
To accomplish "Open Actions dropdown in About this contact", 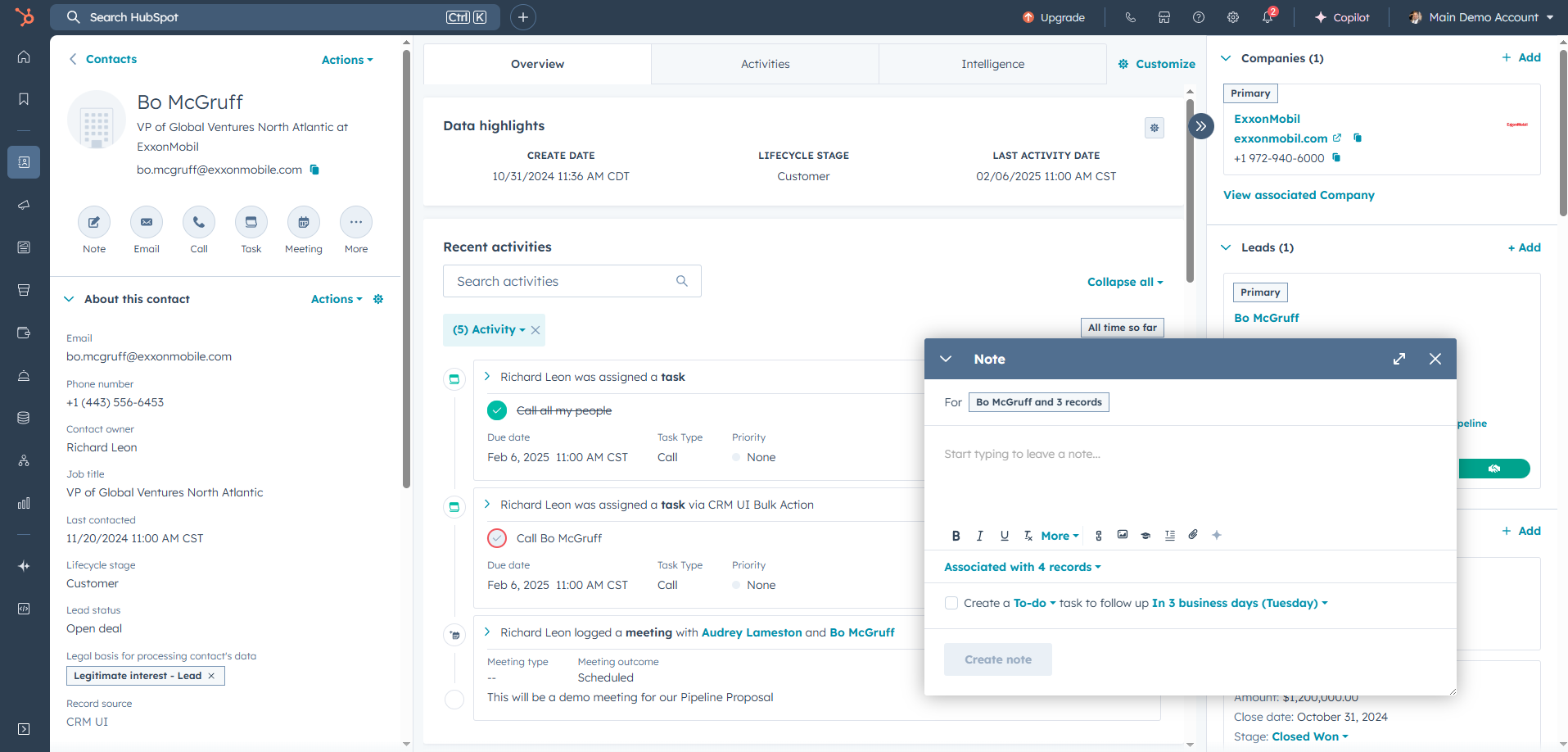I will (x=337, y=299).
